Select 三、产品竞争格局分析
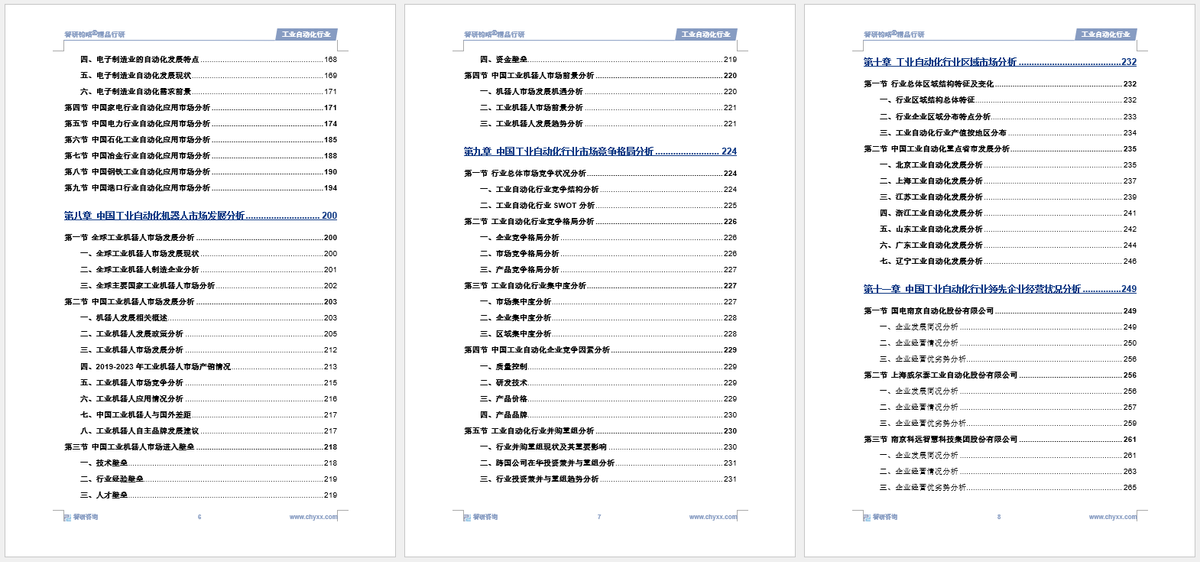Screen dimensions: 1200x562 (608, 270)
